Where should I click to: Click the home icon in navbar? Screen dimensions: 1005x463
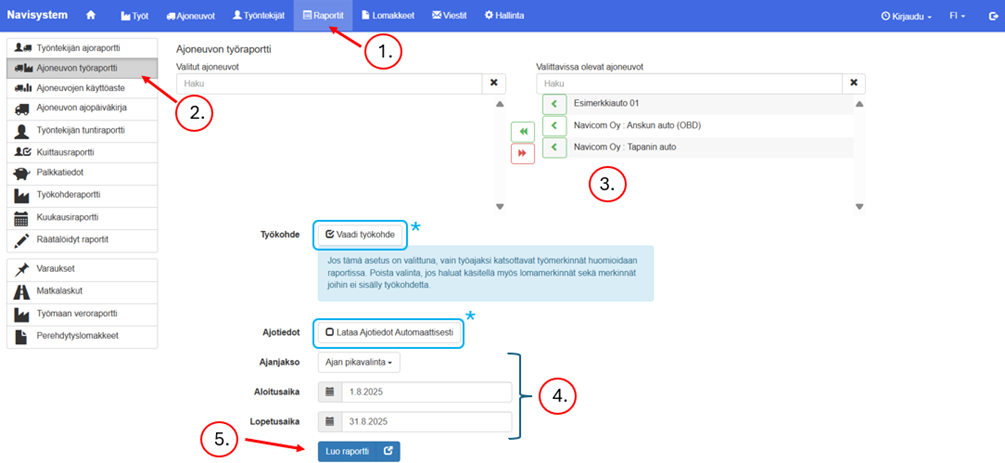click(91, 16)
